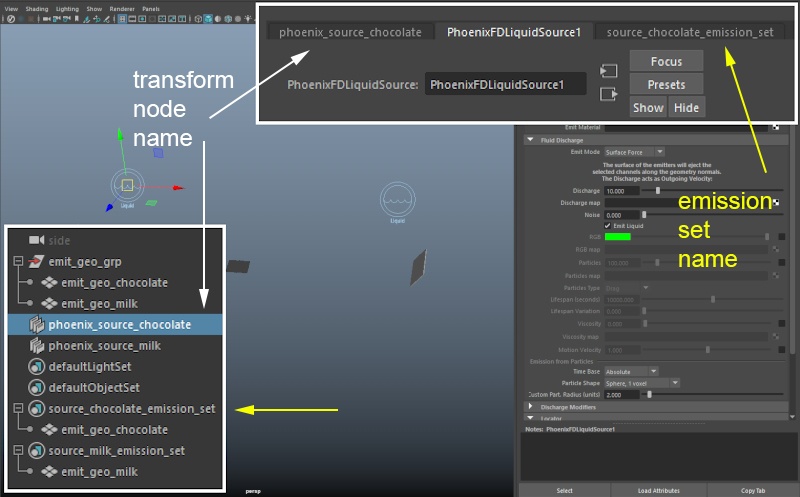Open the View menu in viewport panel
Image resolution: width=800 pixels, height=497 pixels.
tap(11, 9)
